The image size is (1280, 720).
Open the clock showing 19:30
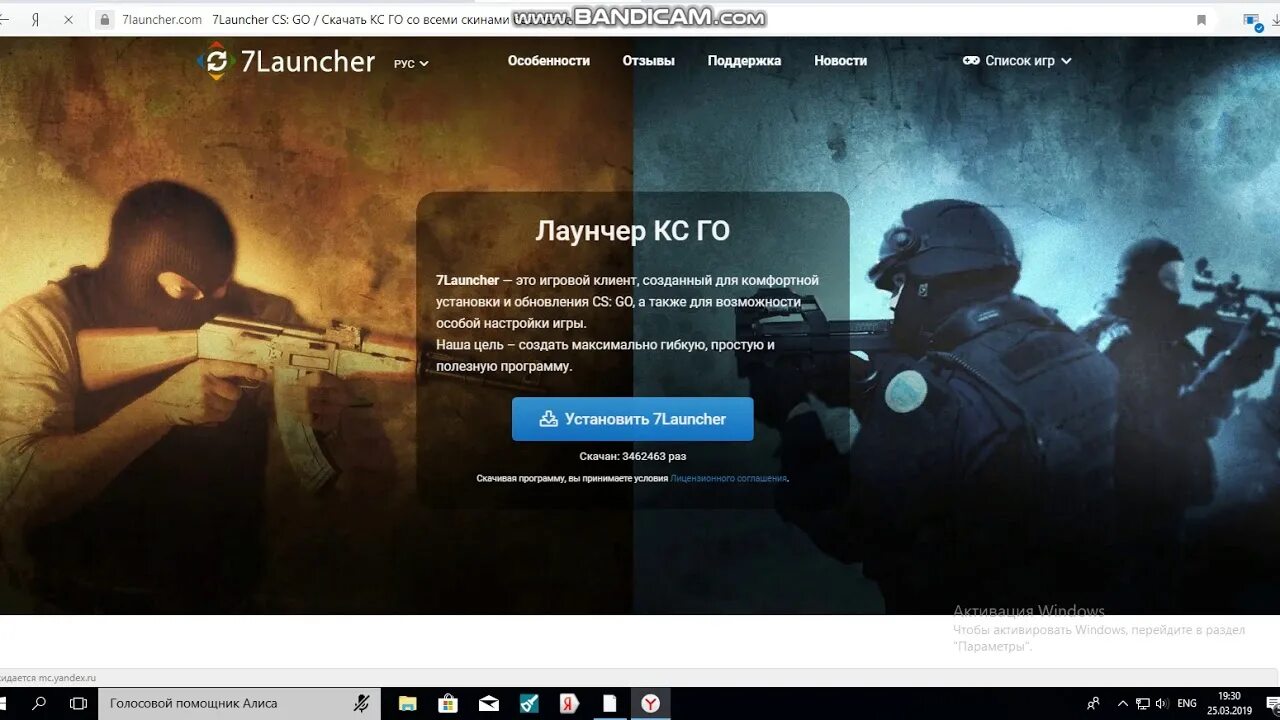click(1230, 704)
